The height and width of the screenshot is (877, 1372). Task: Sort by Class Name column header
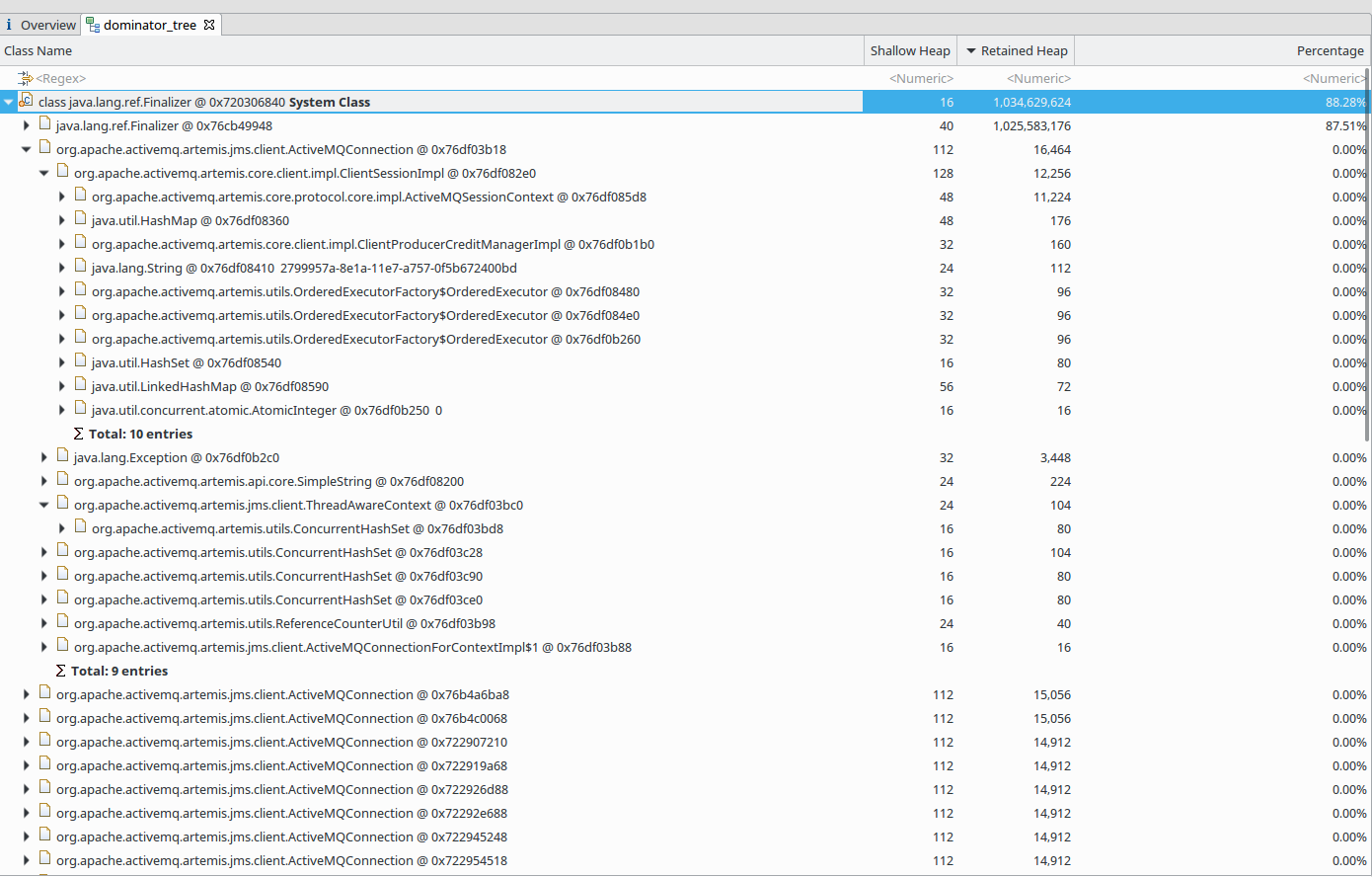click(431, 50)
